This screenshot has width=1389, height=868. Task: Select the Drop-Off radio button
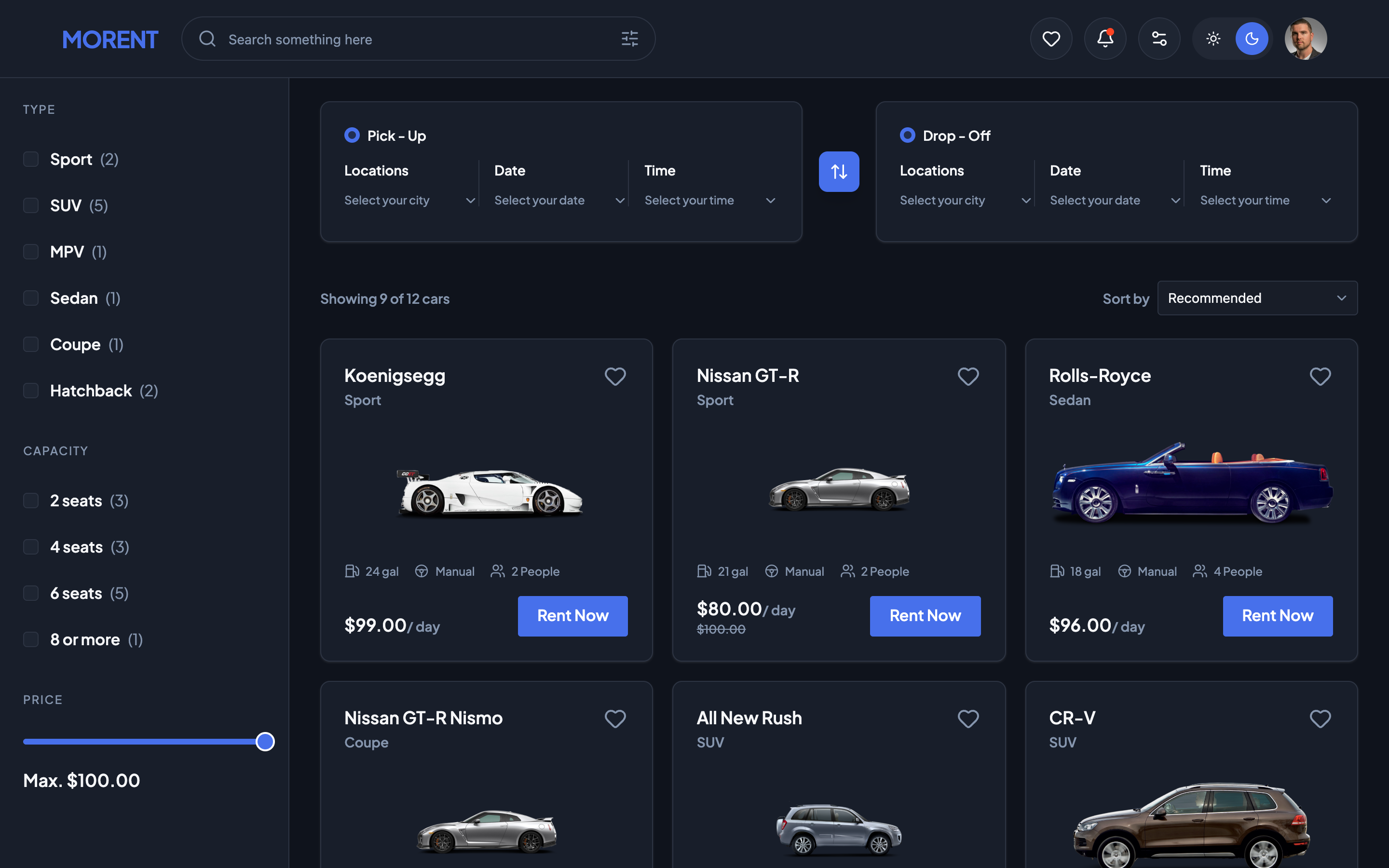point(908,136)
